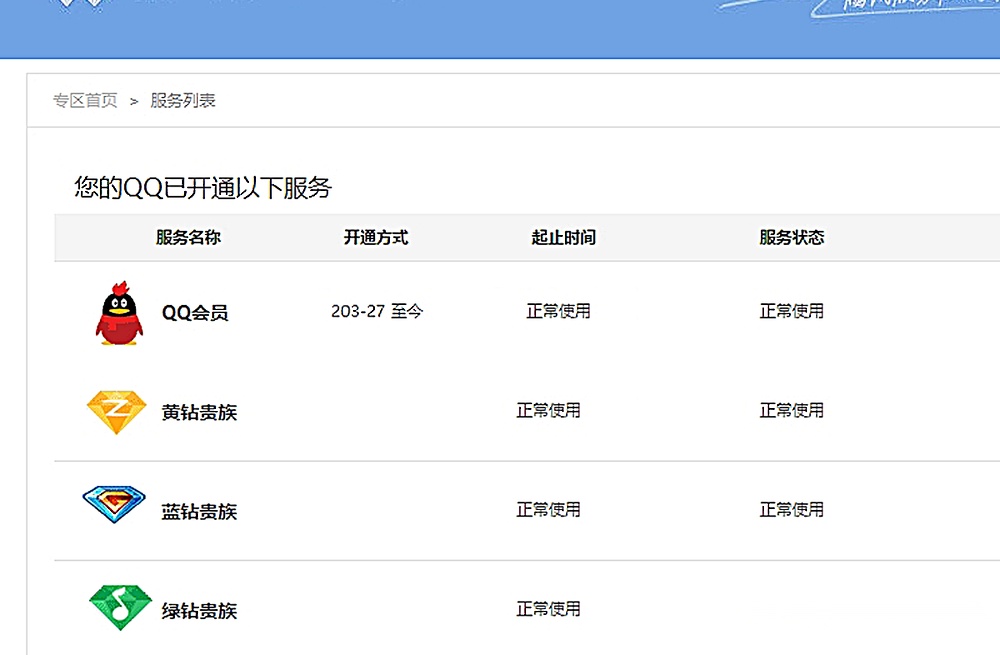1000x655 pixels.
Task: Click the 开通方式 column header
Action: 376,237
